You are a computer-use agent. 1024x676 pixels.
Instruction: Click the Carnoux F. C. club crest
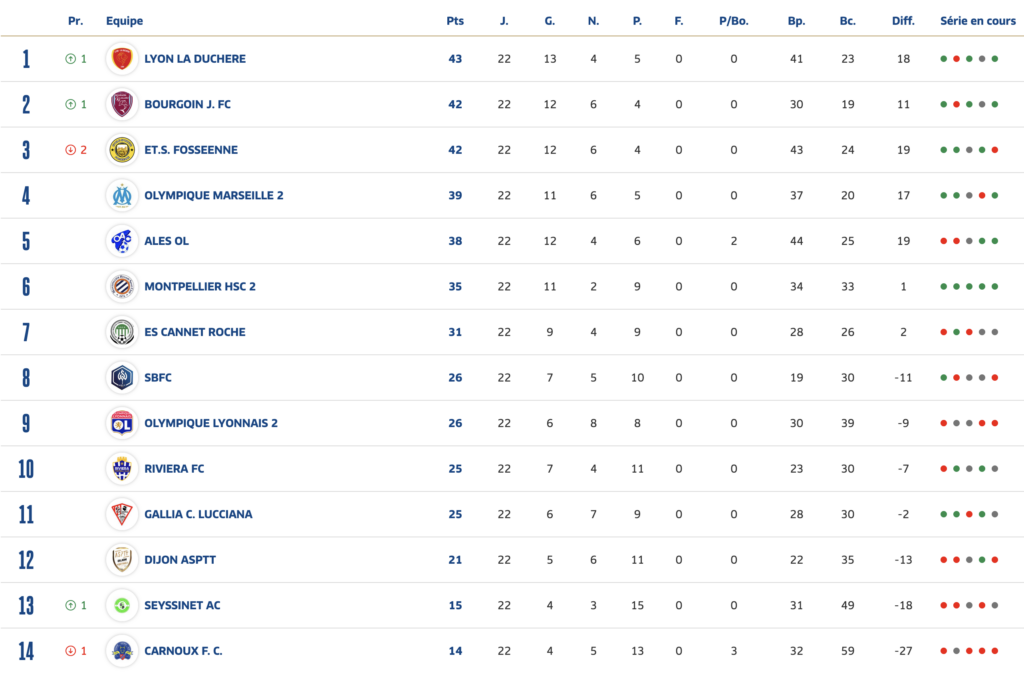tap(122, 651)
